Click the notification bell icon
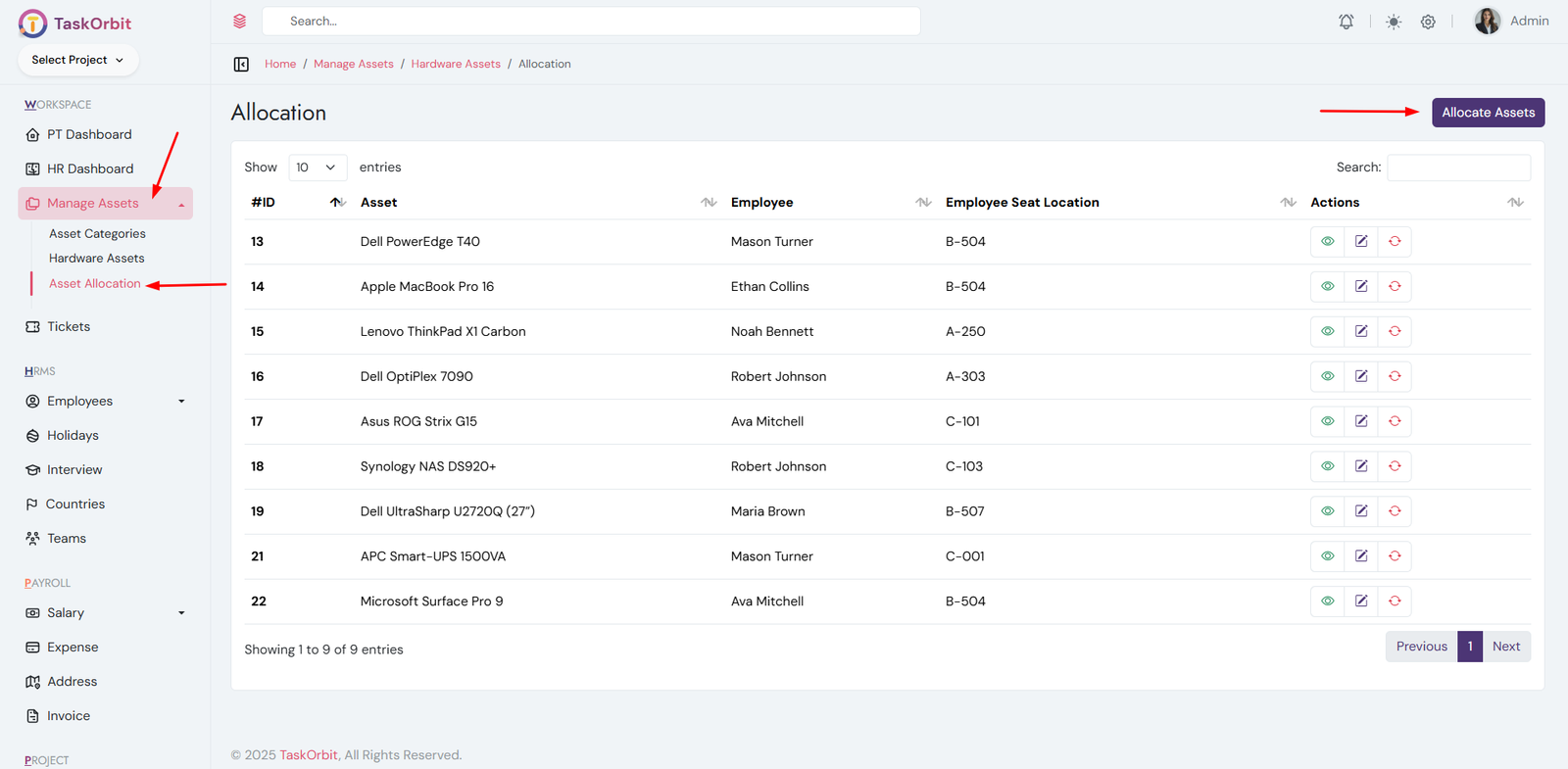 pyautogui.click(x=1347, y=22)
